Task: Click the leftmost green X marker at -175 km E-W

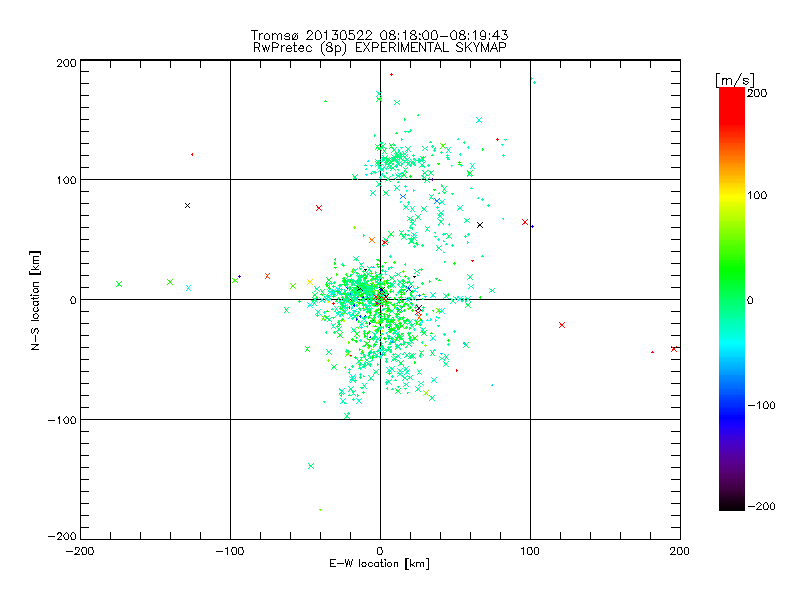Action: click(x=119, y=284)
